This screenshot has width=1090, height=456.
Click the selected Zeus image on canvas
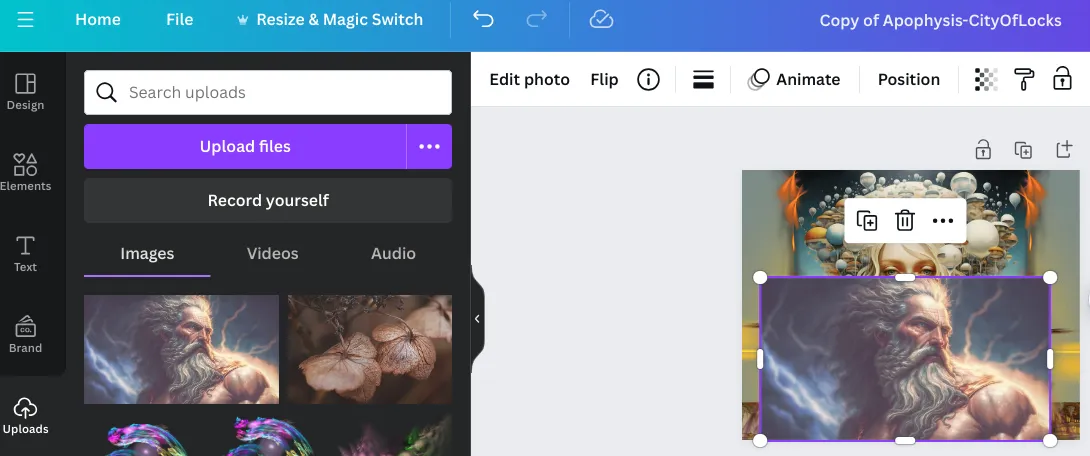point(904,359)
